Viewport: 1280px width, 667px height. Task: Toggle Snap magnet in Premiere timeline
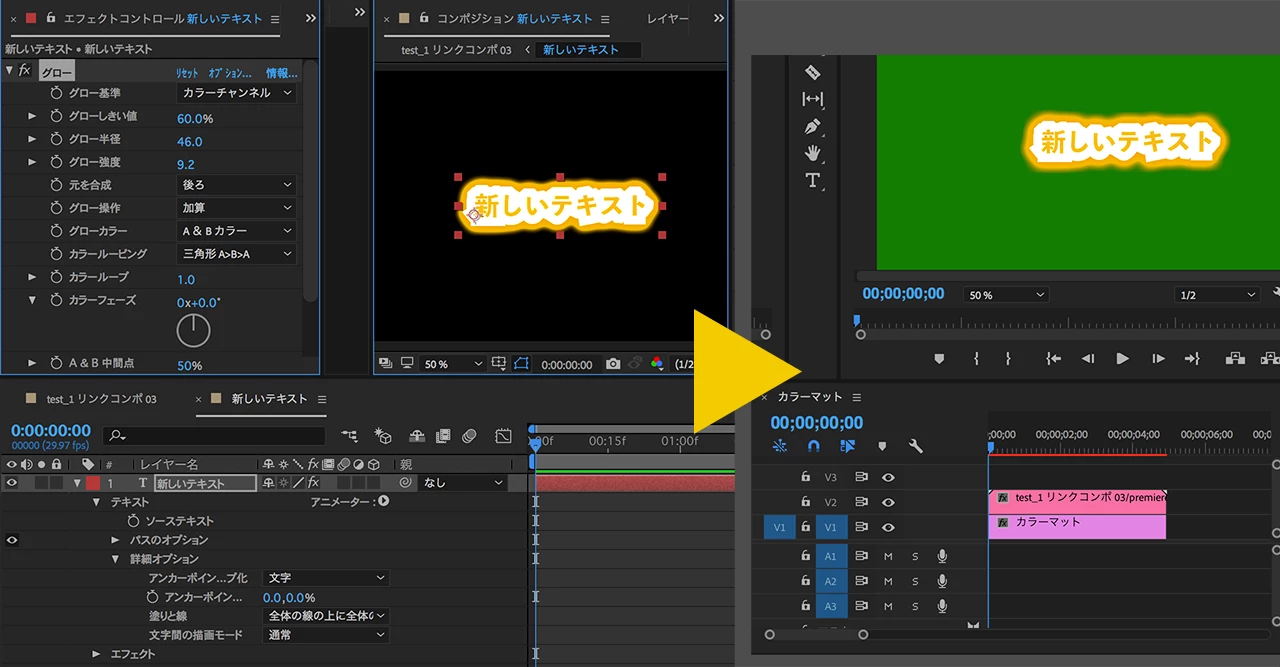814,446
